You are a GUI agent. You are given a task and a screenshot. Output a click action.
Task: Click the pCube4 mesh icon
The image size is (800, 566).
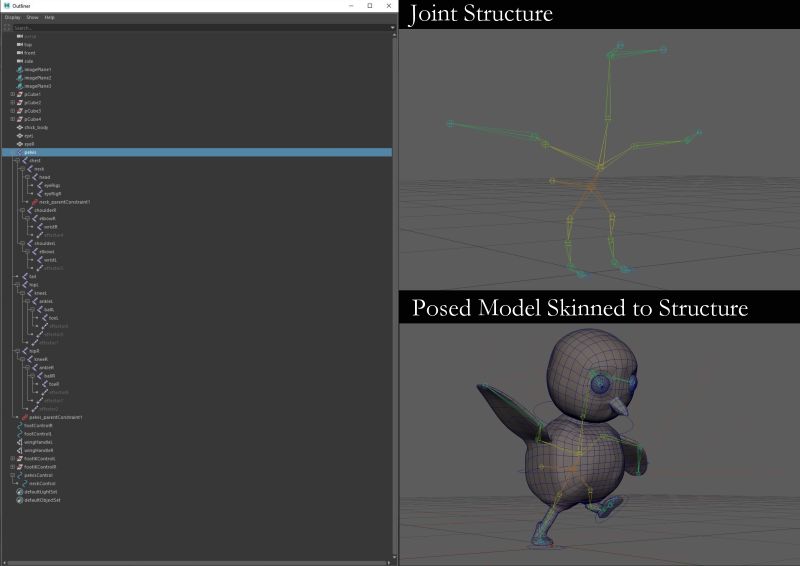(x=20, y=119)
